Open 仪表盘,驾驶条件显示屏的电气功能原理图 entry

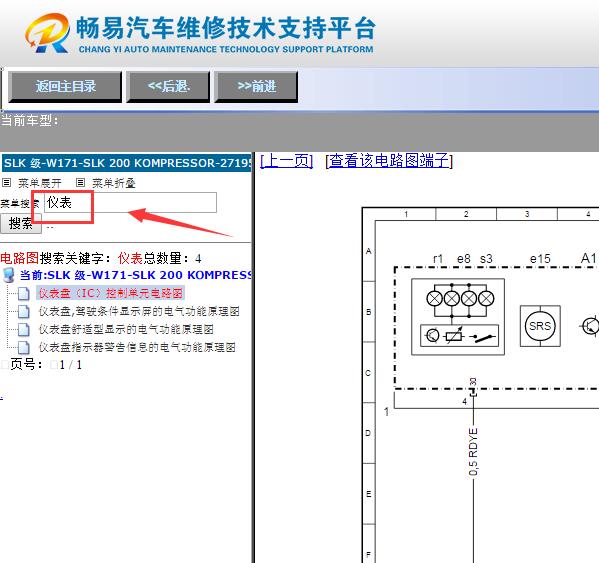pyautogui.click(x=139, y=311)
